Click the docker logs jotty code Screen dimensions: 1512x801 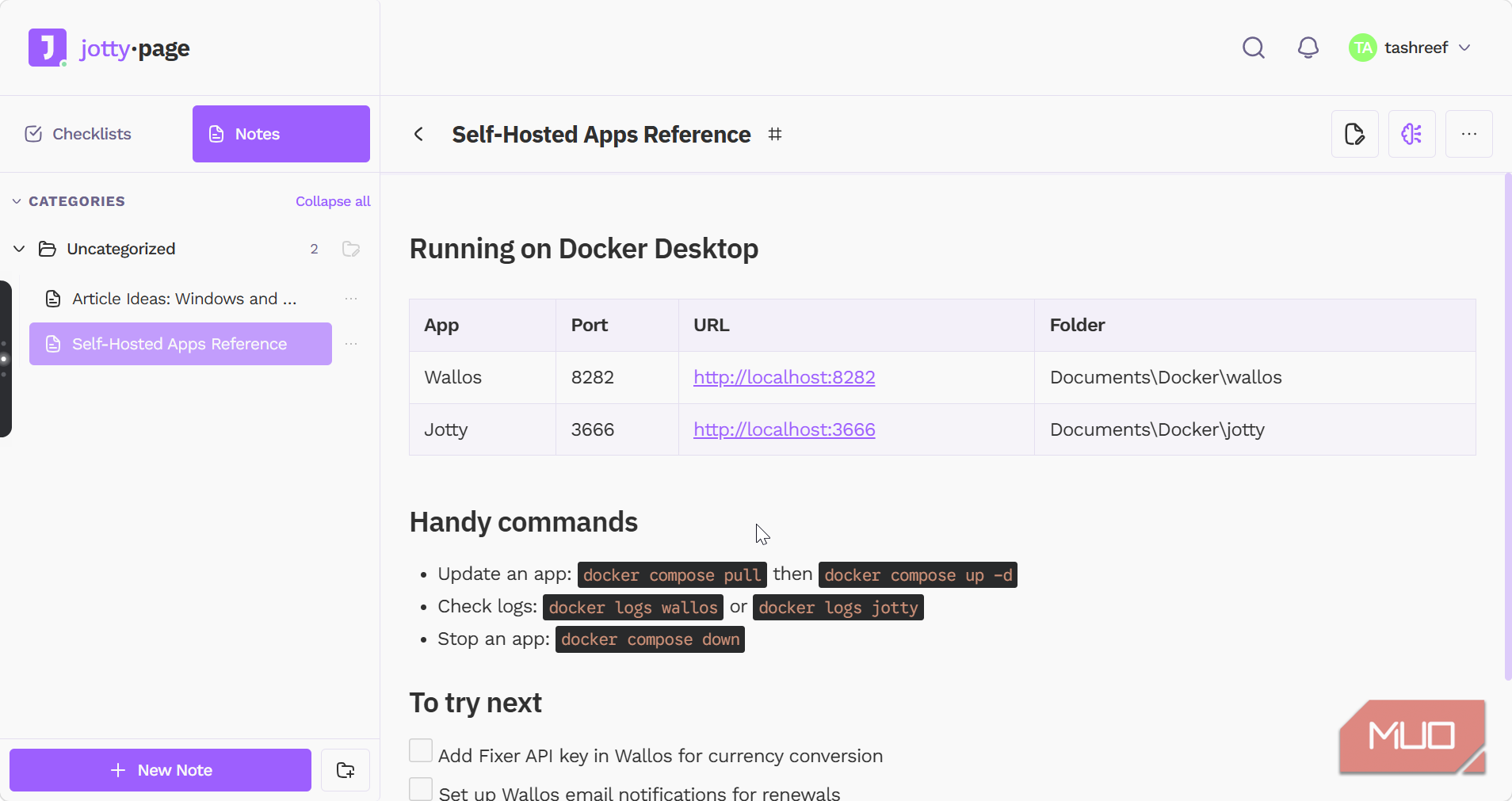pyautogui.click(x=838, y=608)
